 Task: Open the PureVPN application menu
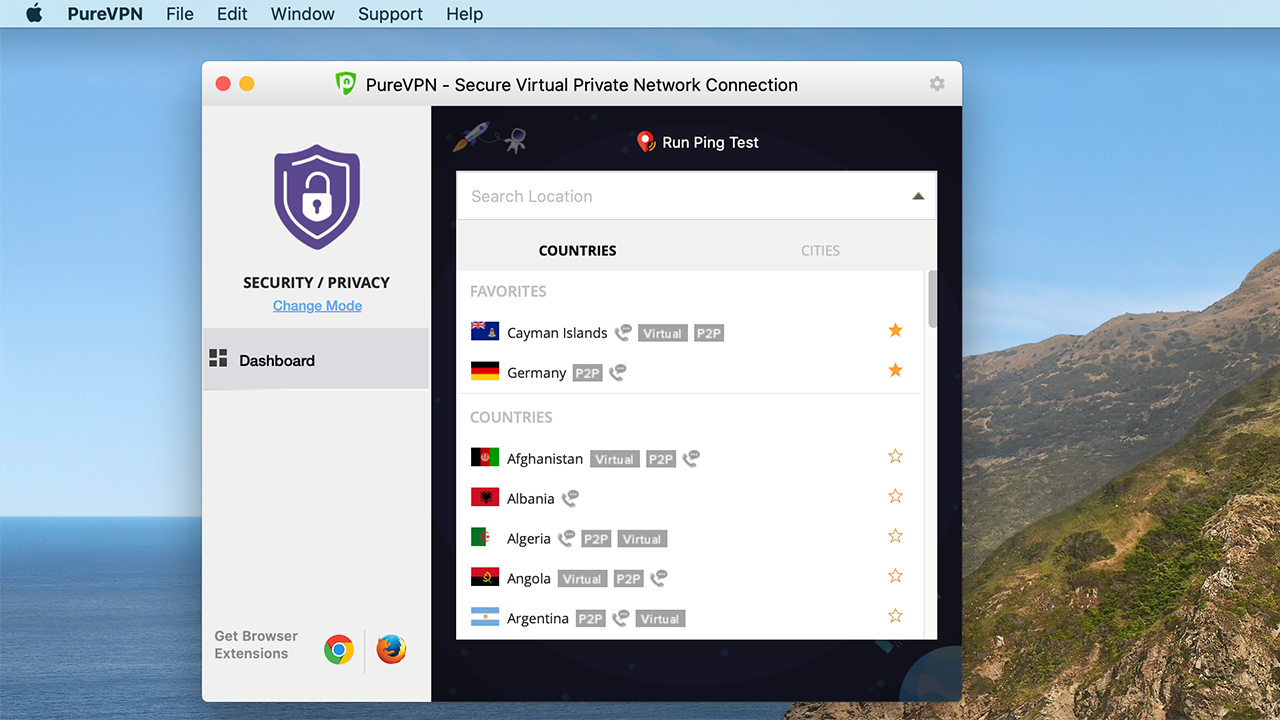pyautogui.click(x=105, y=14)
